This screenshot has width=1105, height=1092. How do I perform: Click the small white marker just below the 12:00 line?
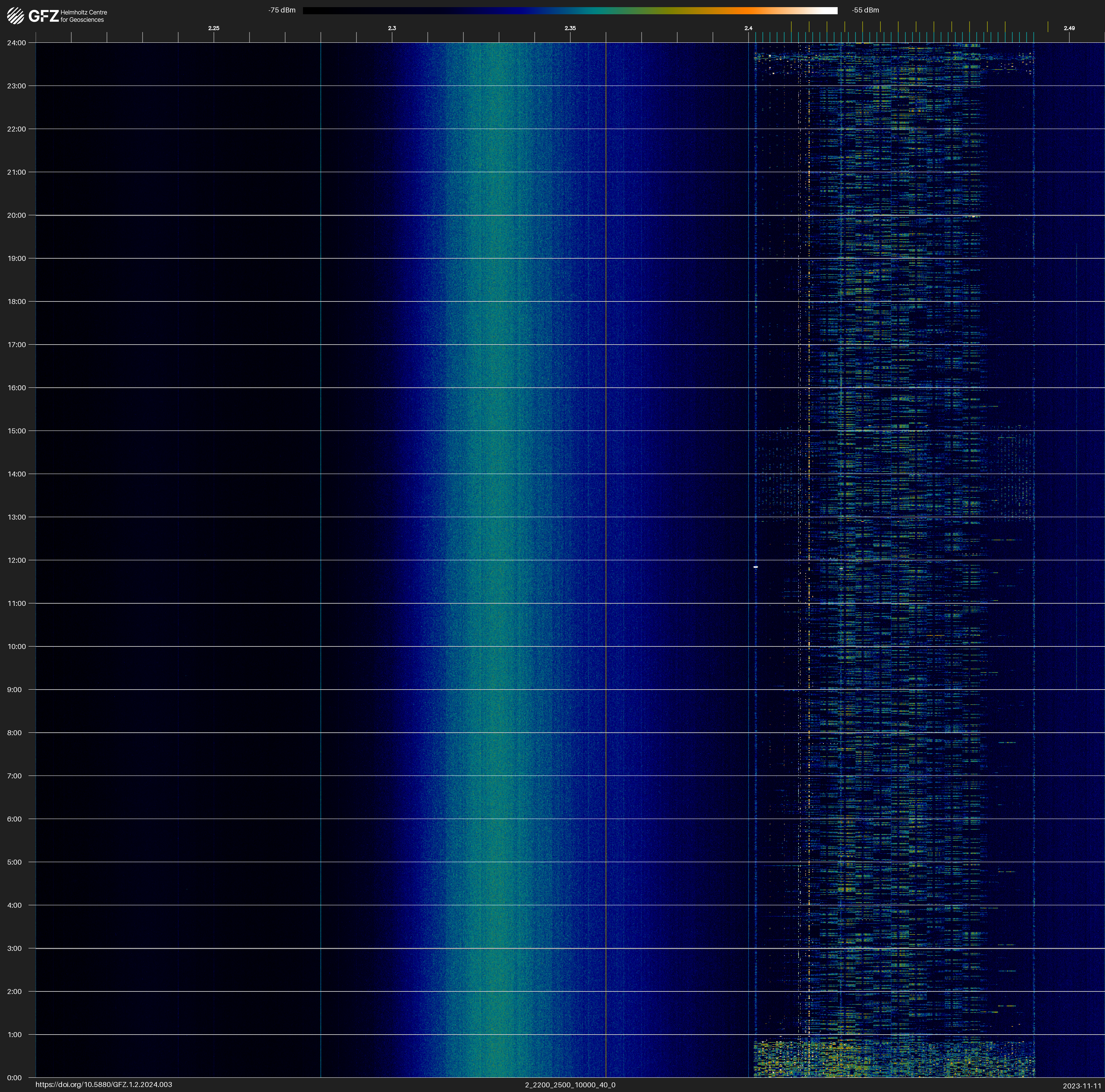[756, 567]
